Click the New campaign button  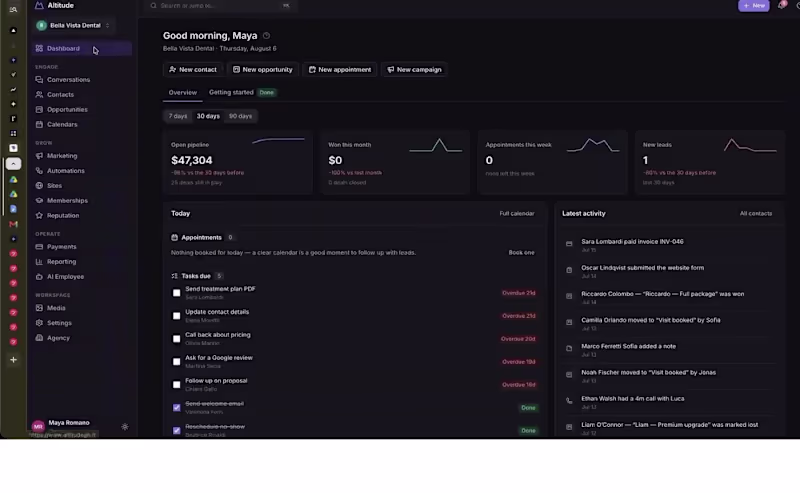(414, 69)
